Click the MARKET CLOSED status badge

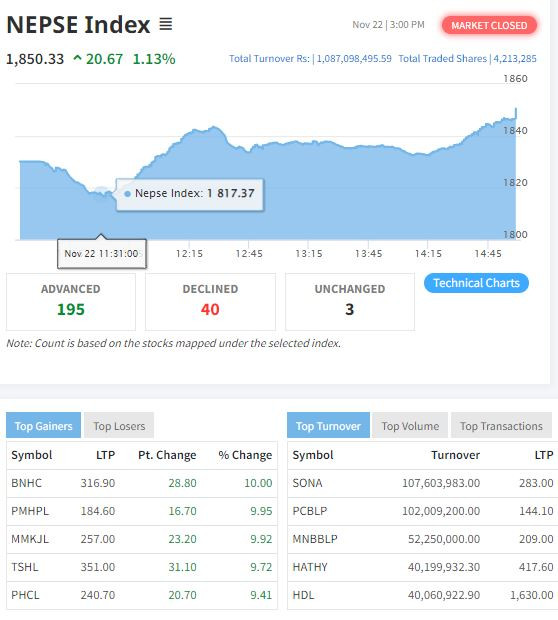pos(489,25)
